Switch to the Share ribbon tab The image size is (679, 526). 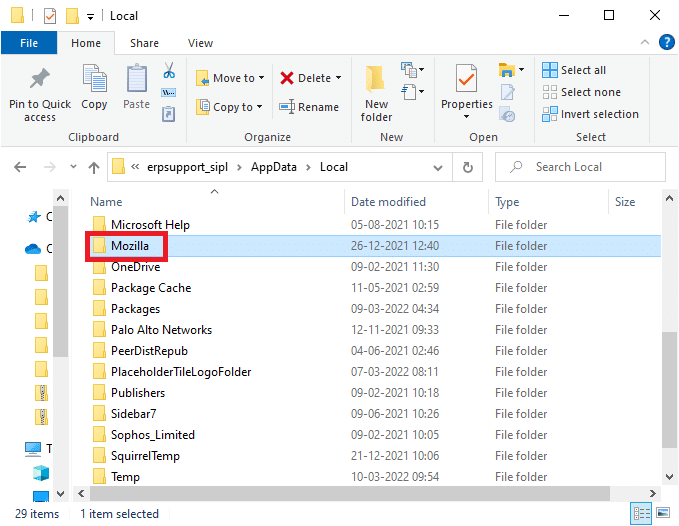click(144, 43)
